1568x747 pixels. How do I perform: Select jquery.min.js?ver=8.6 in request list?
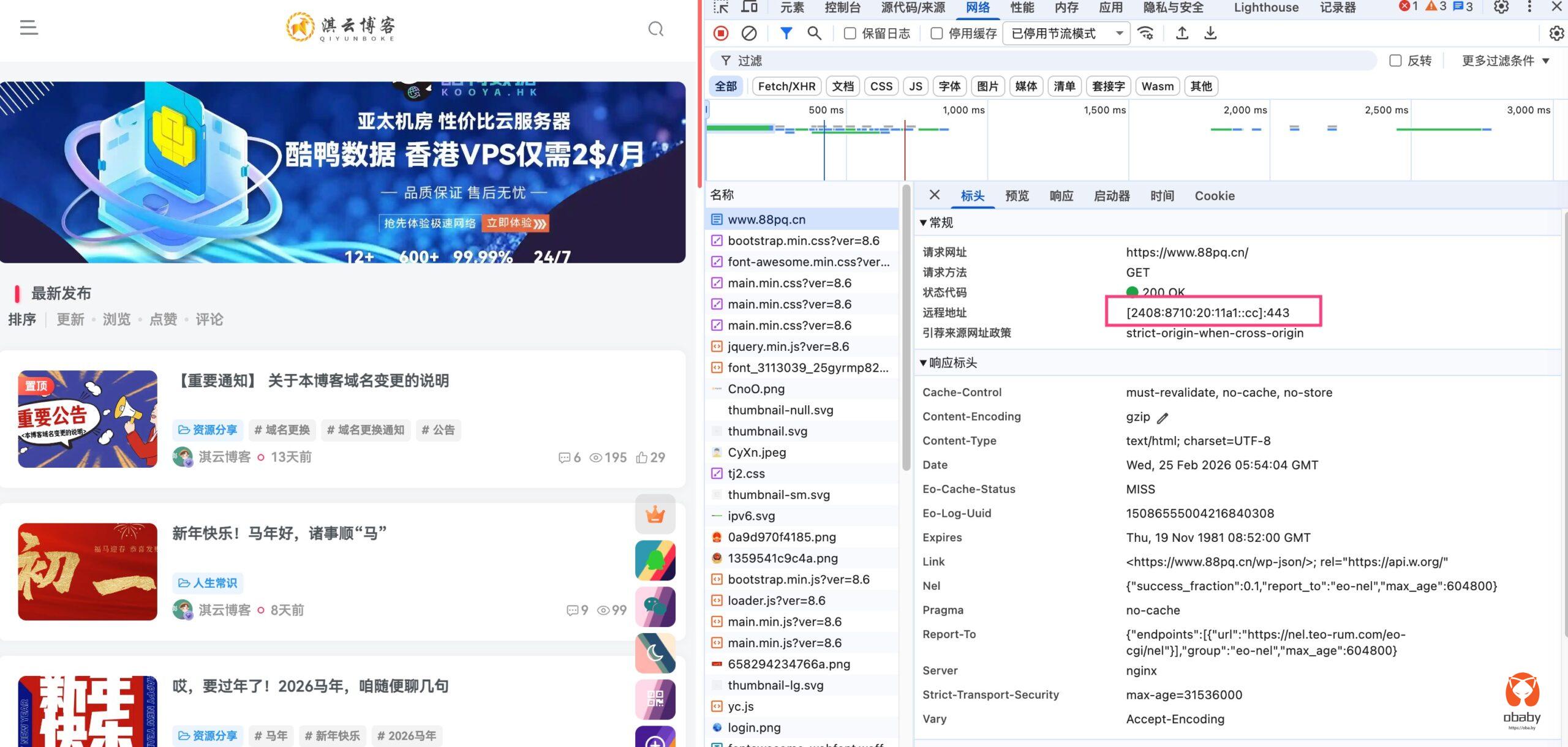coord(788,347)
